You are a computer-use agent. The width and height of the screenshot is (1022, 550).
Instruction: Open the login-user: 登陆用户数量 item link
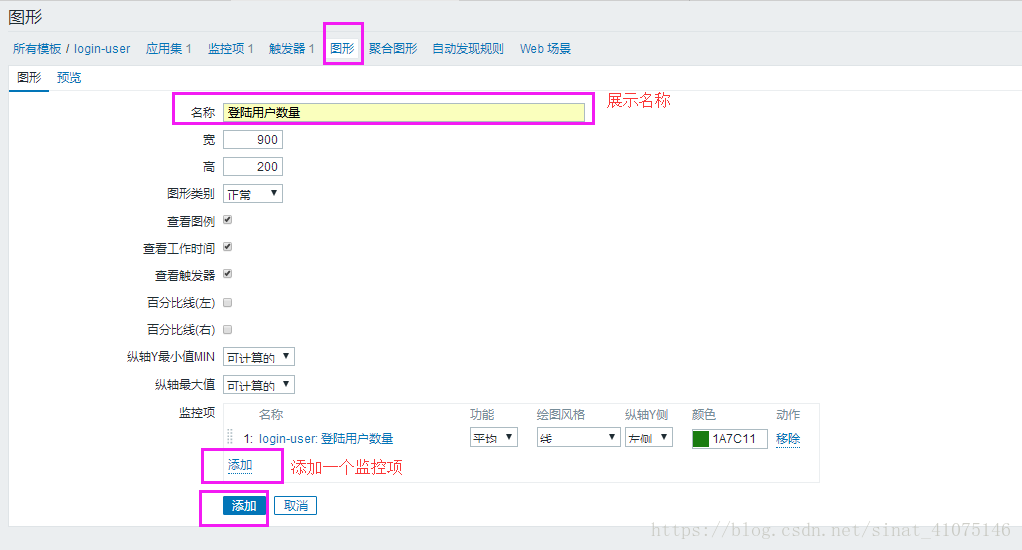click(326, 439)
